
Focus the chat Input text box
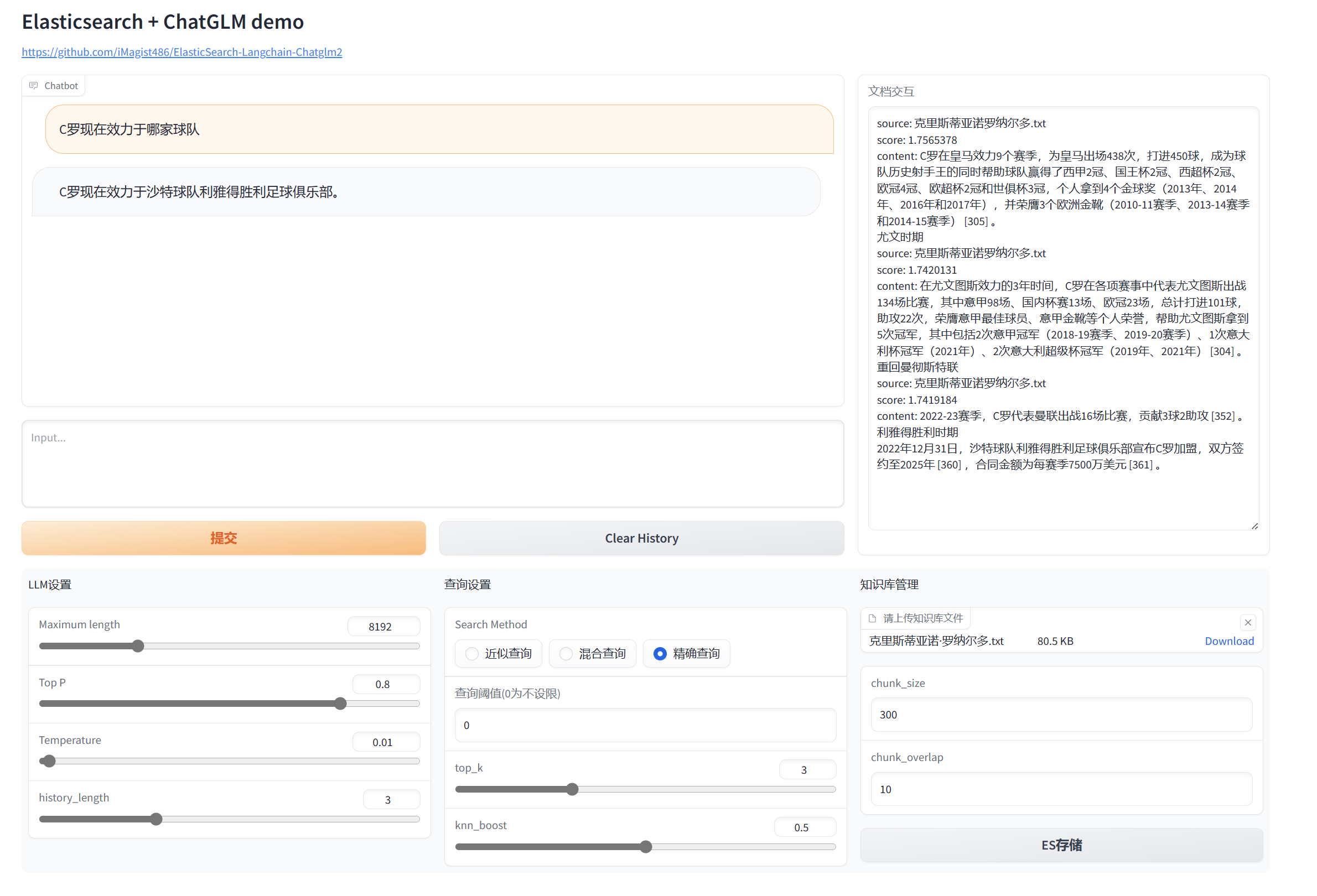[x=432, y=464]
